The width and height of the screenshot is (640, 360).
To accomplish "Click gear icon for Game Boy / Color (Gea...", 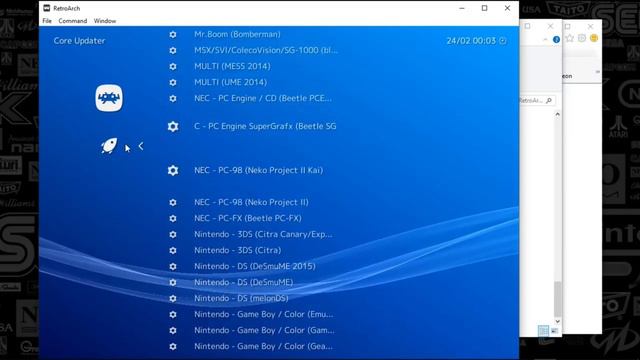I will pos(173,346).
